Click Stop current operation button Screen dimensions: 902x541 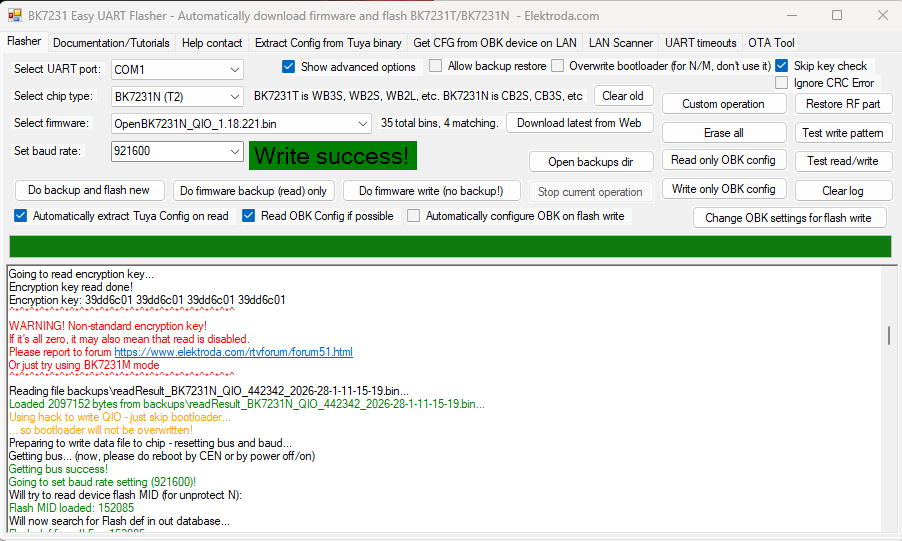[591, 192]
